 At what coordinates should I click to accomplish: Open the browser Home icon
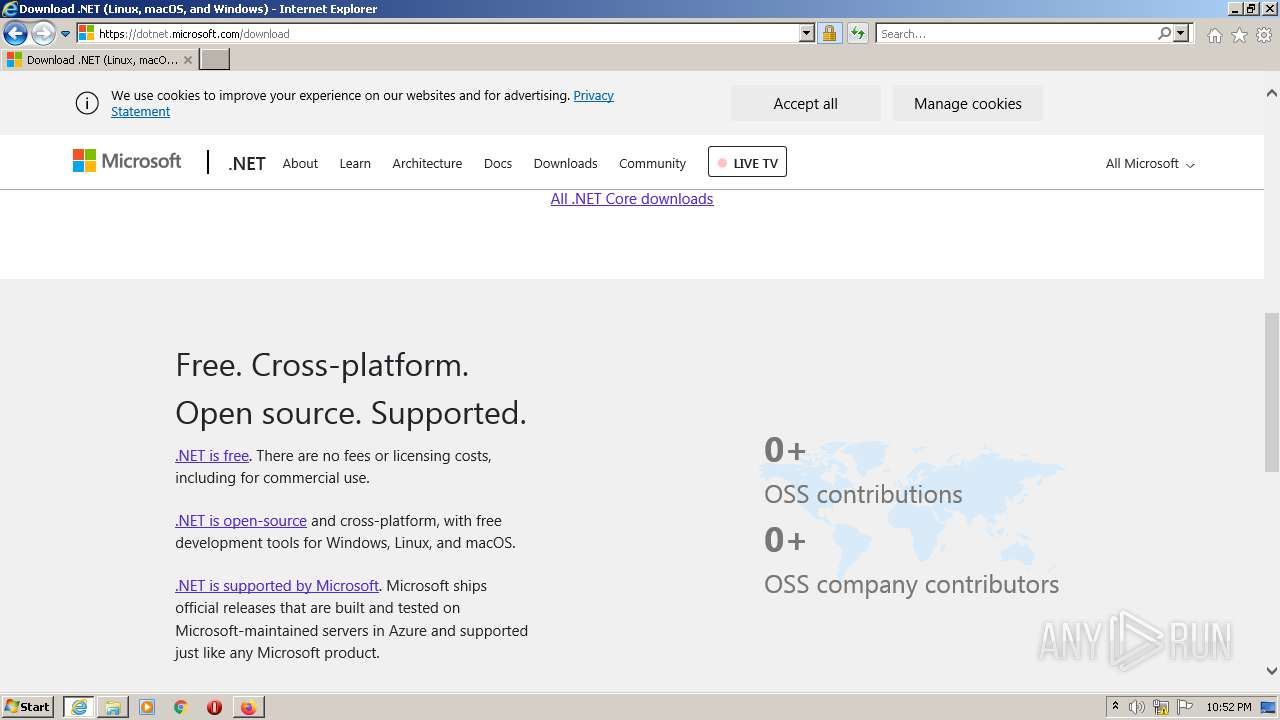1214,35
